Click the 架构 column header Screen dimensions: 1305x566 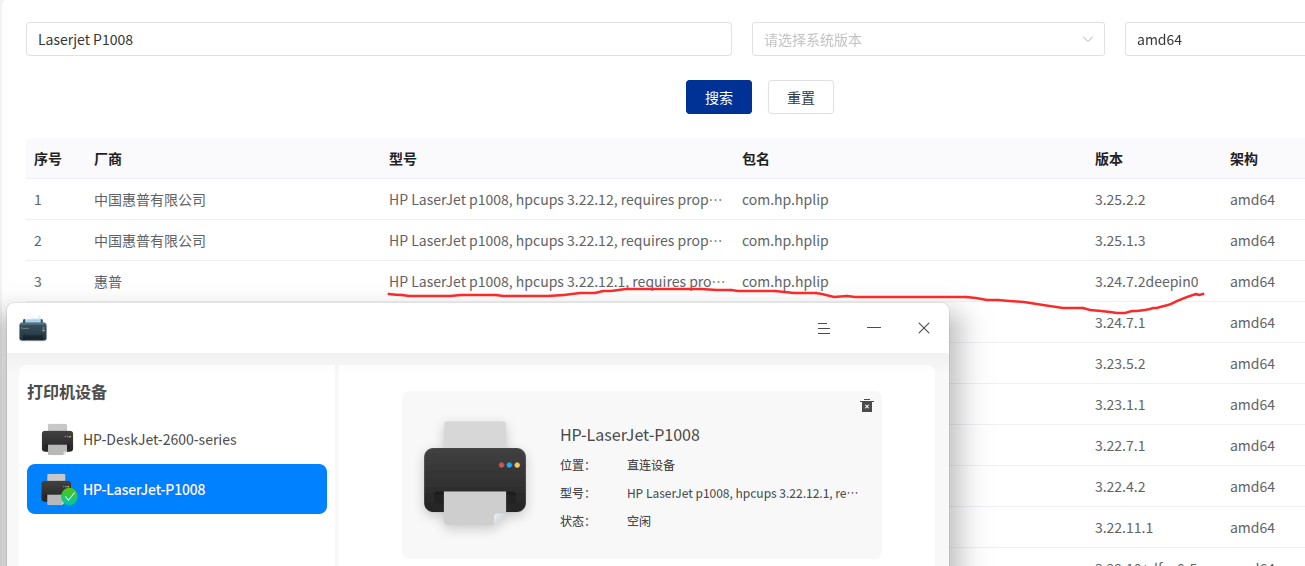(x=1244, y=159)
